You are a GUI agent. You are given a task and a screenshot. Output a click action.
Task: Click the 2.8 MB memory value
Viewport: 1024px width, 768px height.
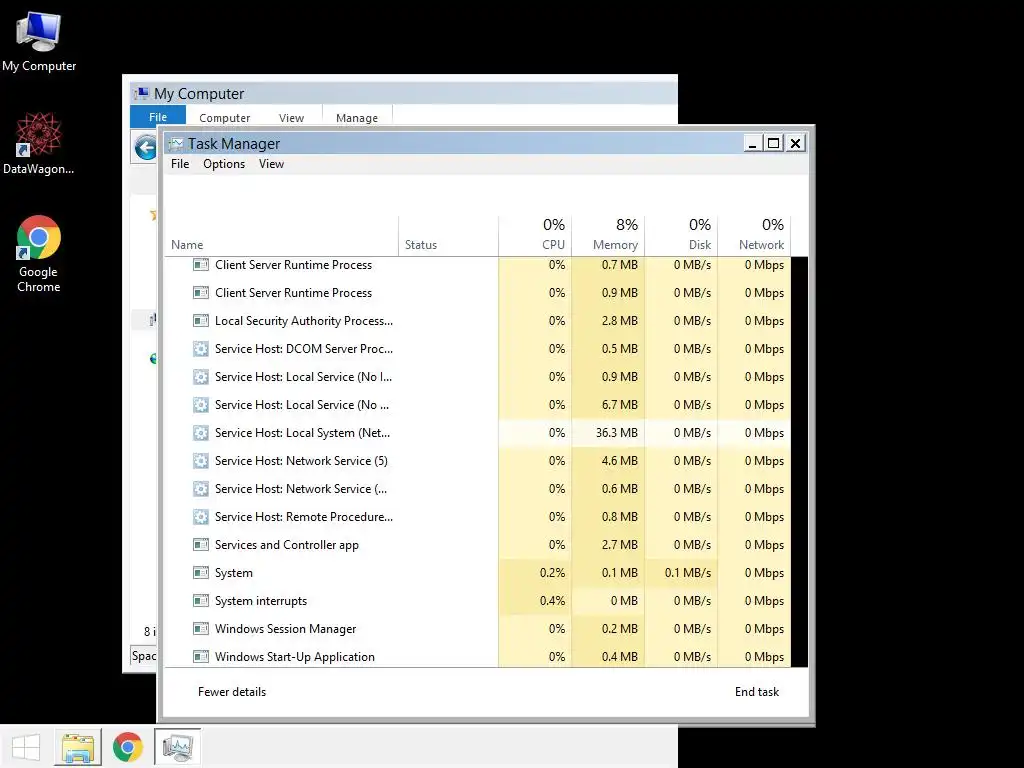click(x=619, y=321)
